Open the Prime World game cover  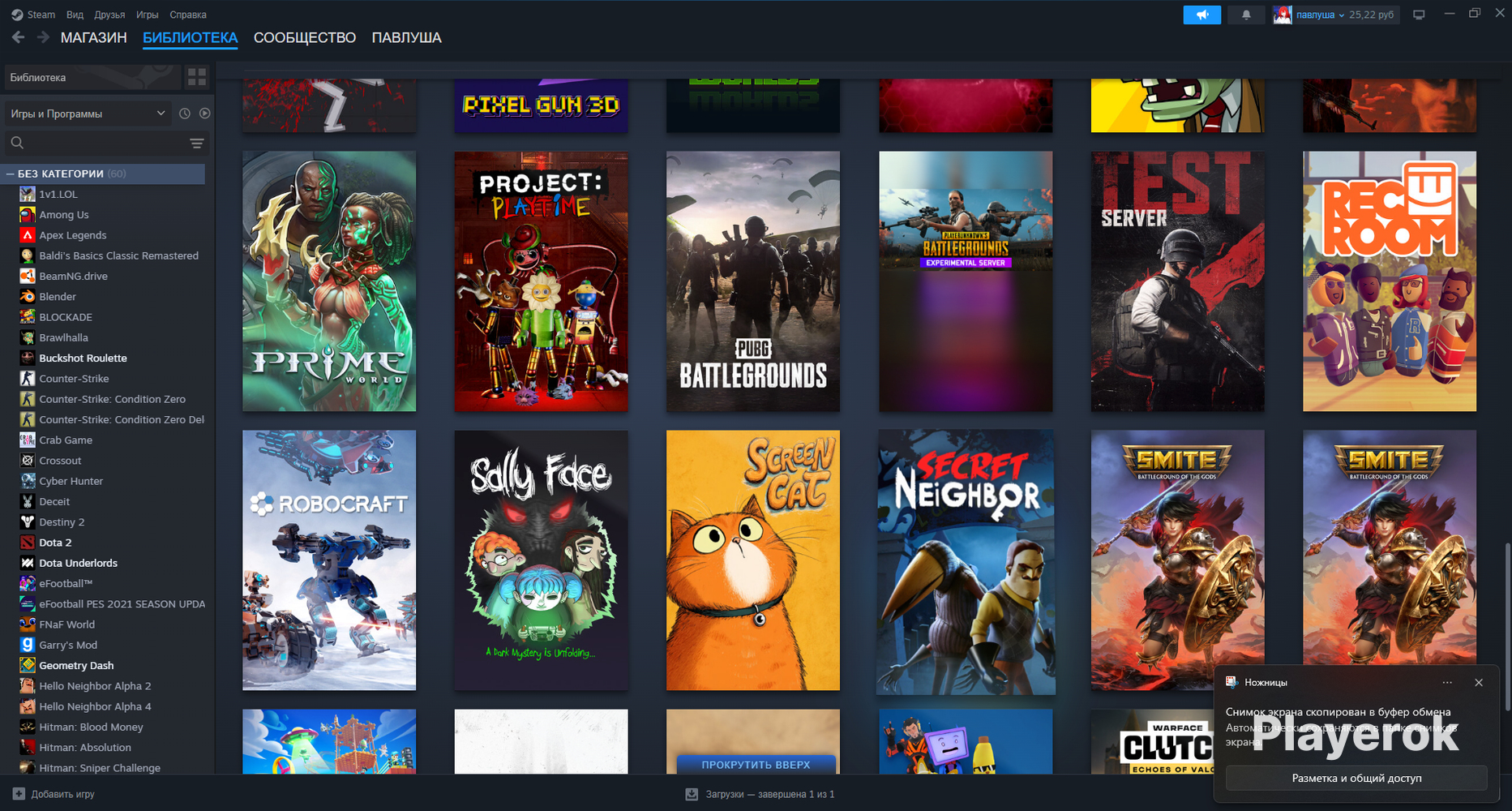coord(329,281)
